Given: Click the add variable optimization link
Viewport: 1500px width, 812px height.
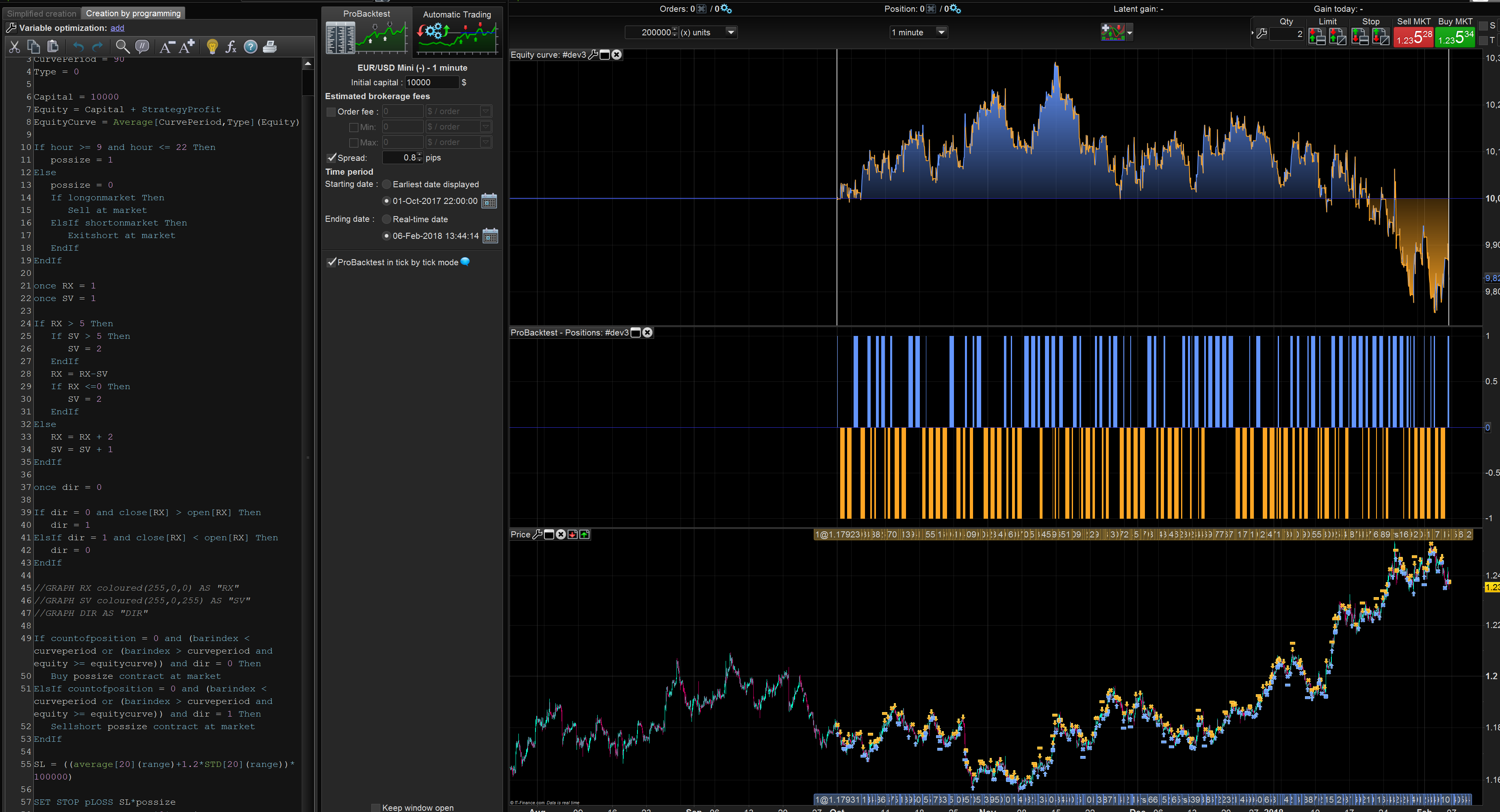Looking at the screenshot, I should click(x=117, y=28).
